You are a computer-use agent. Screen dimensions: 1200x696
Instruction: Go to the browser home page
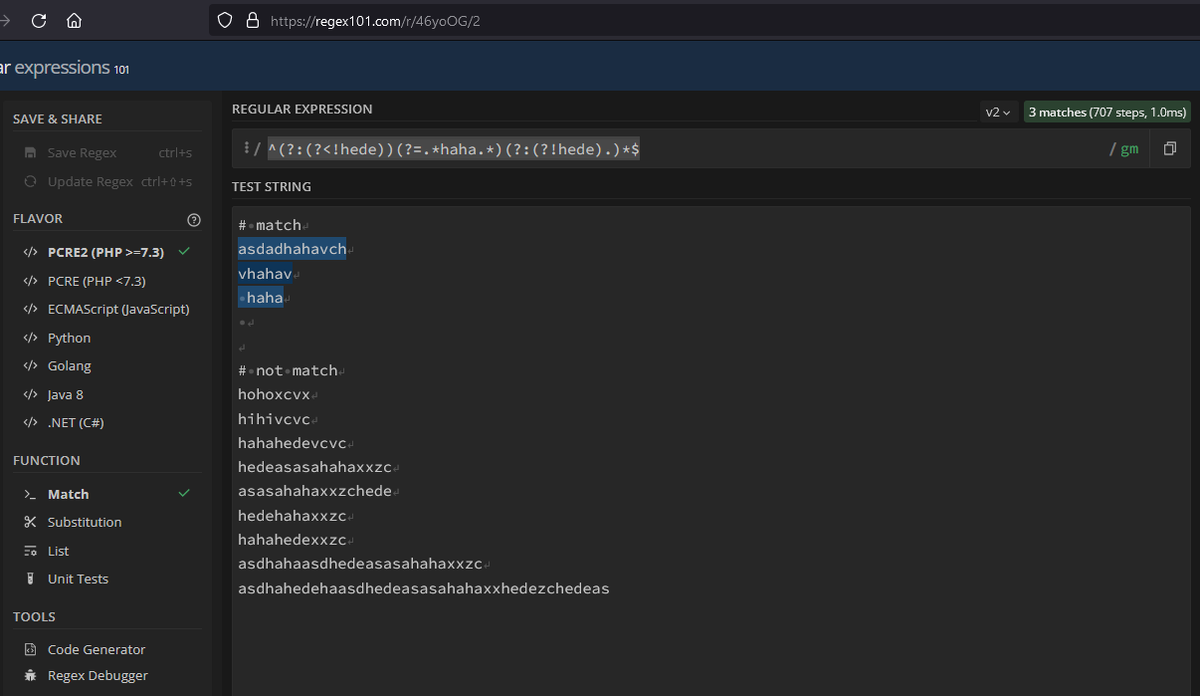[73, 20]
